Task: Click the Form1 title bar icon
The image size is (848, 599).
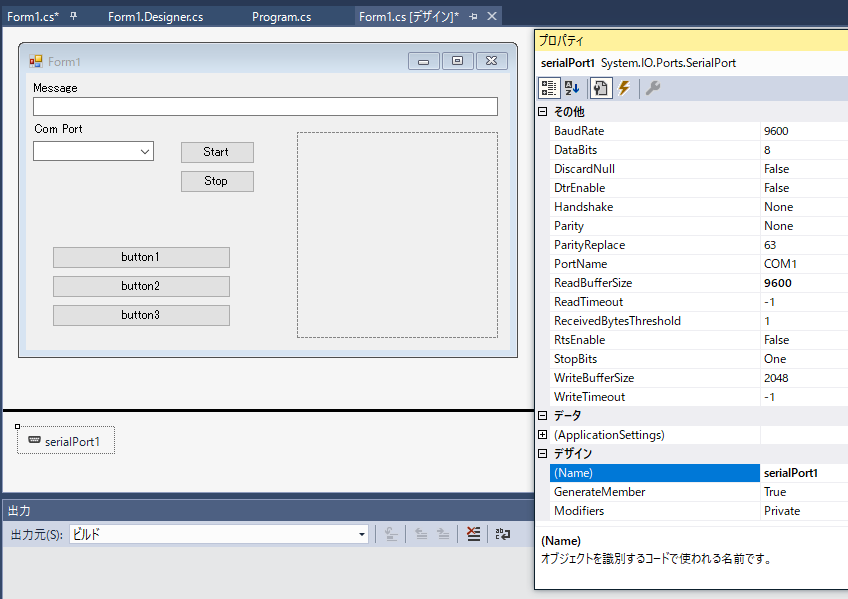Action: (x=36, y=61)
